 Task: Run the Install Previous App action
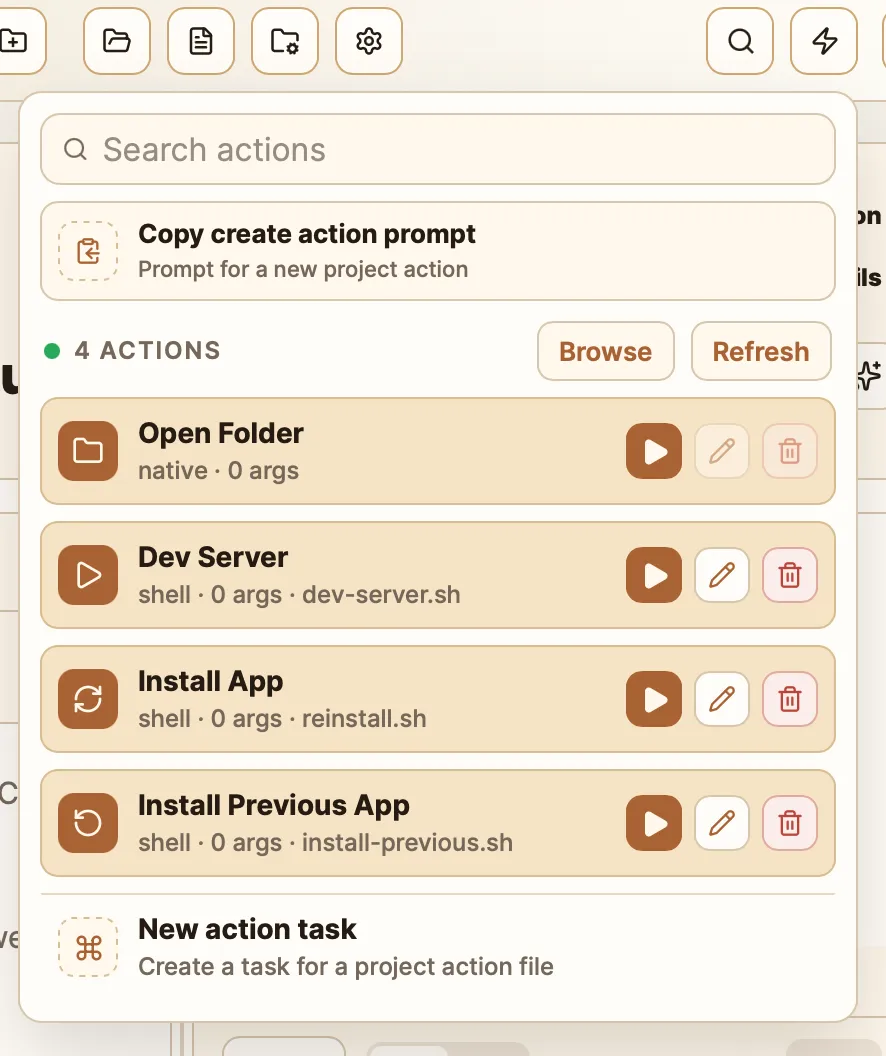click(x=654, y=823)
